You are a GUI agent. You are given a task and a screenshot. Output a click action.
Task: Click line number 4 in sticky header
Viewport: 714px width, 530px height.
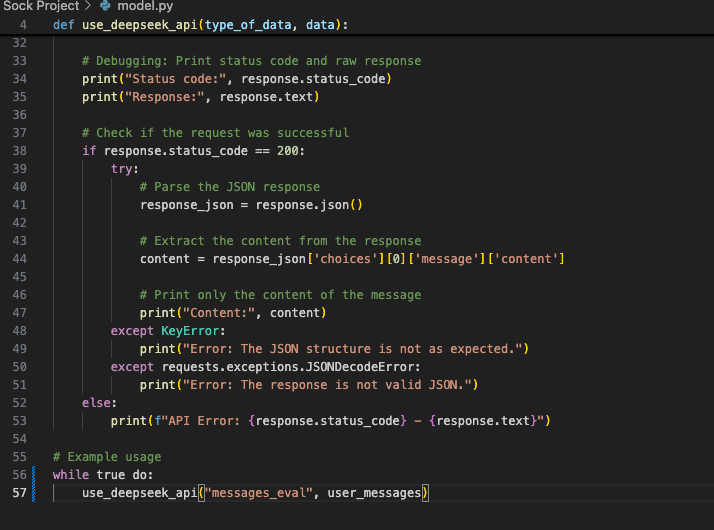pos(23,24)
